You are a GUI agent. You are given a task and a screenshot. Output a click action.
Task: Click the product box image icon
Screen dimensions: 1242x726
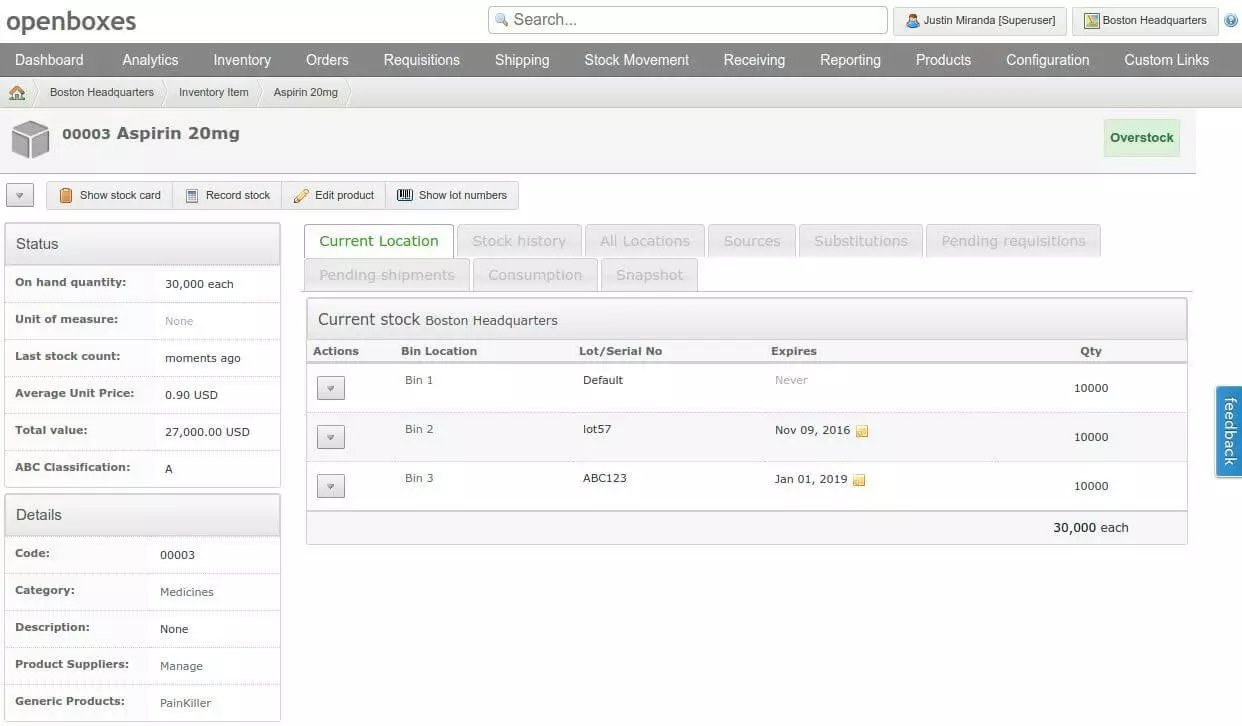(30, 139)
